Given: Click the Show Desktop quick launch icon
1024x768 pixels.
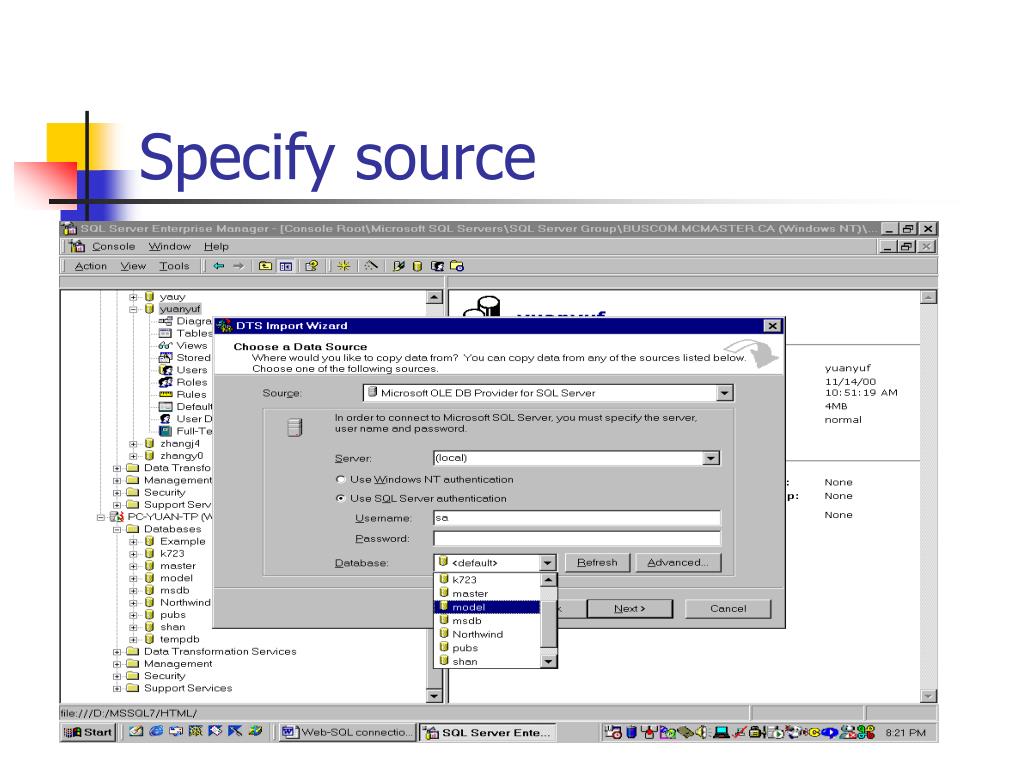Looking at the screenshot, I should (x=136, y=731).
